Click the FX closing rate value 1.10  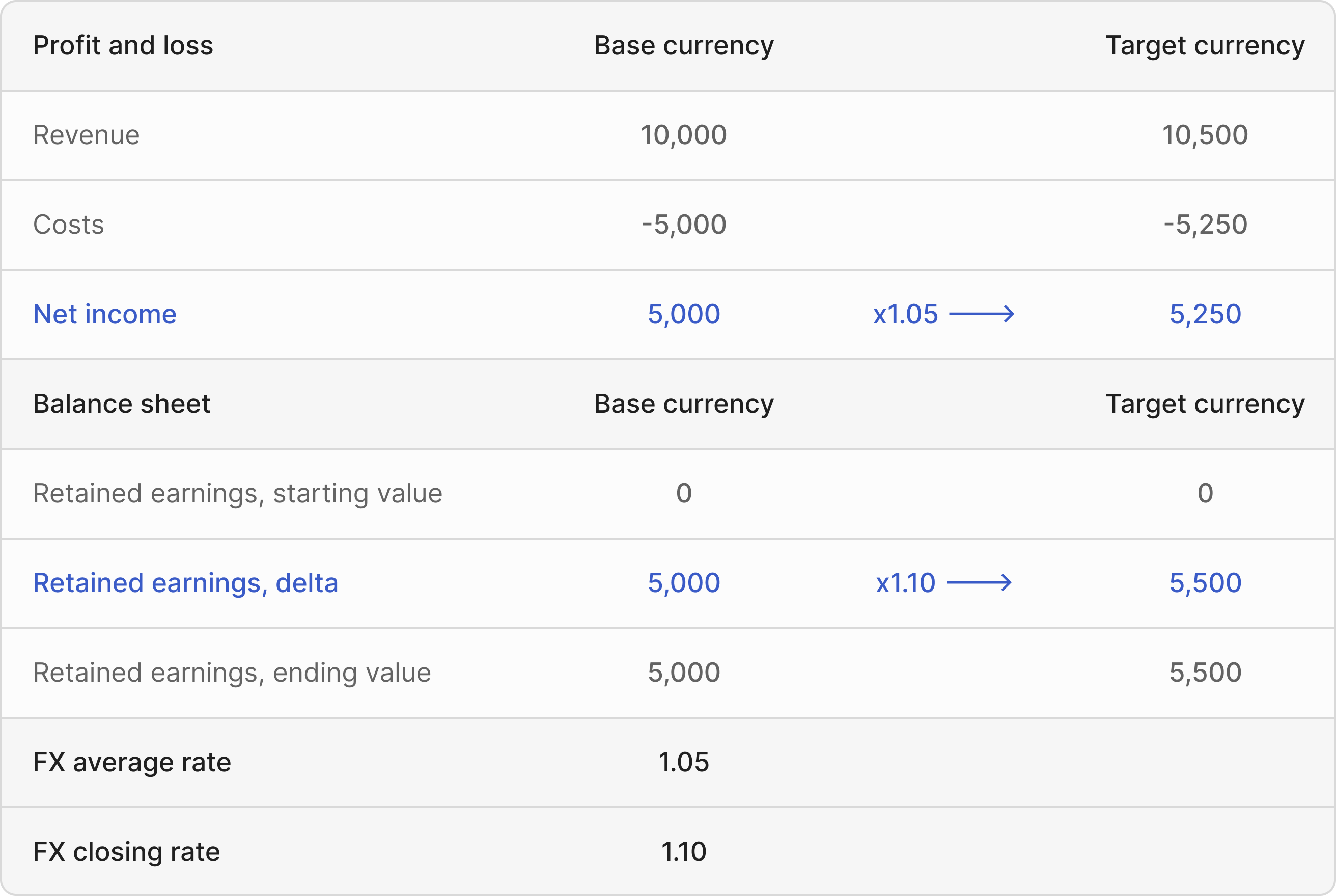[x=683, y=852]
